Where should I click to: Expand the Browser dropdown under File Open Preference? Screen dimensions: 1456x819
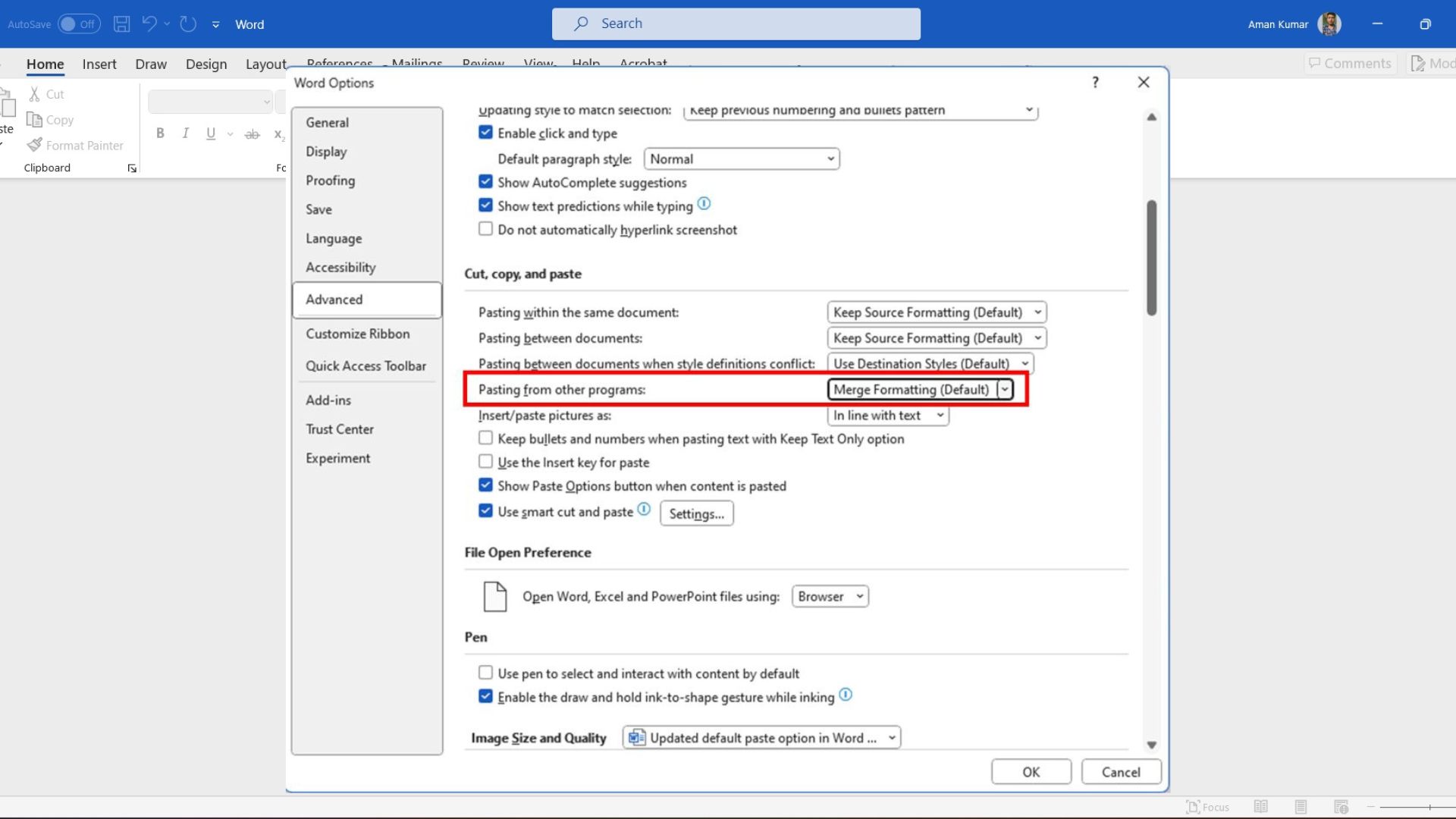(858, 596)
